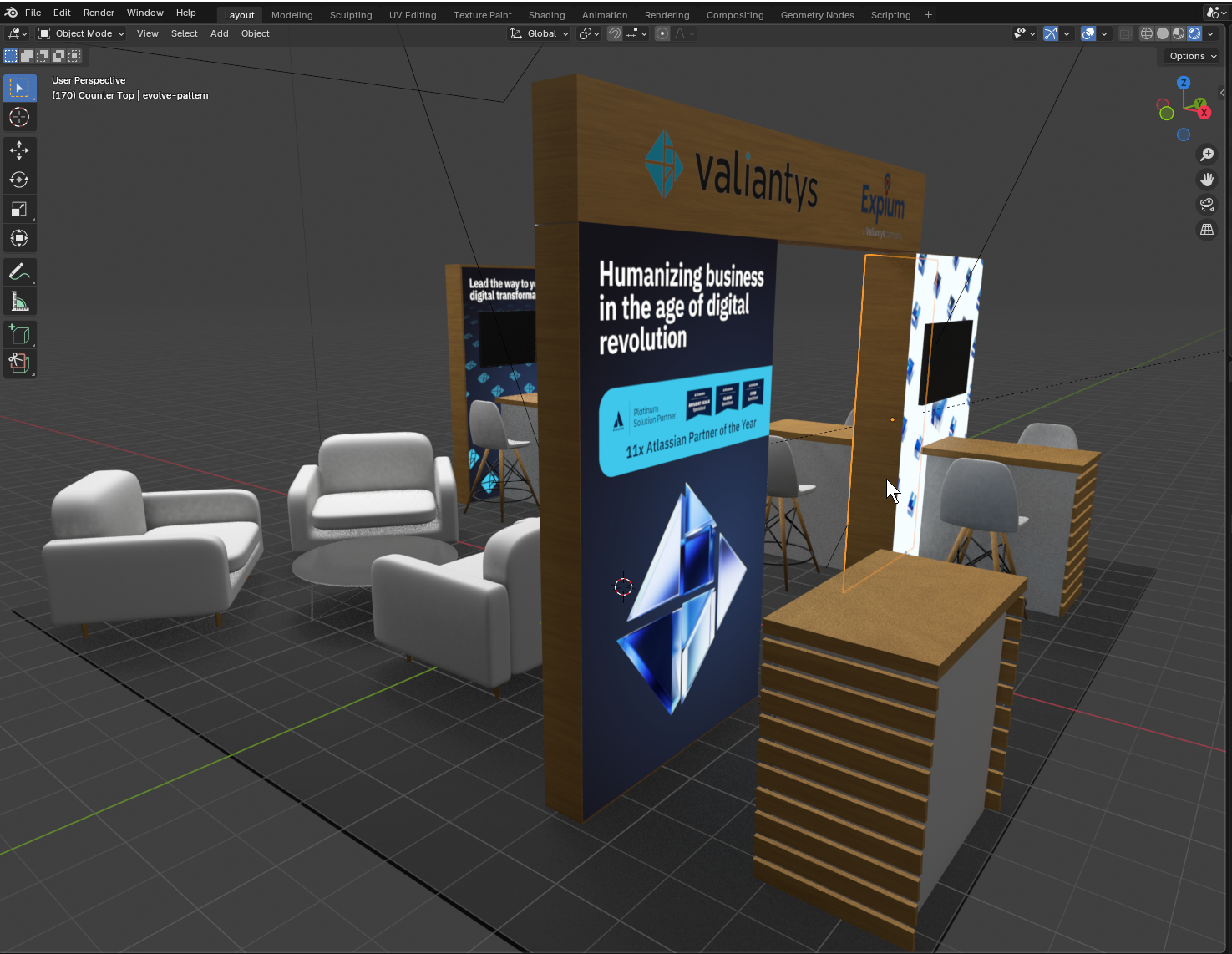Switch to the Shading workspace tab
Screen dimensions: 1232x954
tap(546, 15)
